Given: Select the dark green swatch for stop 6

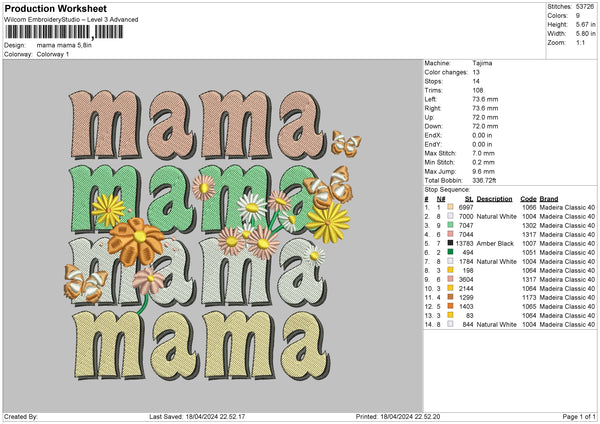Looking at the screenshot, I should [450, 252].
